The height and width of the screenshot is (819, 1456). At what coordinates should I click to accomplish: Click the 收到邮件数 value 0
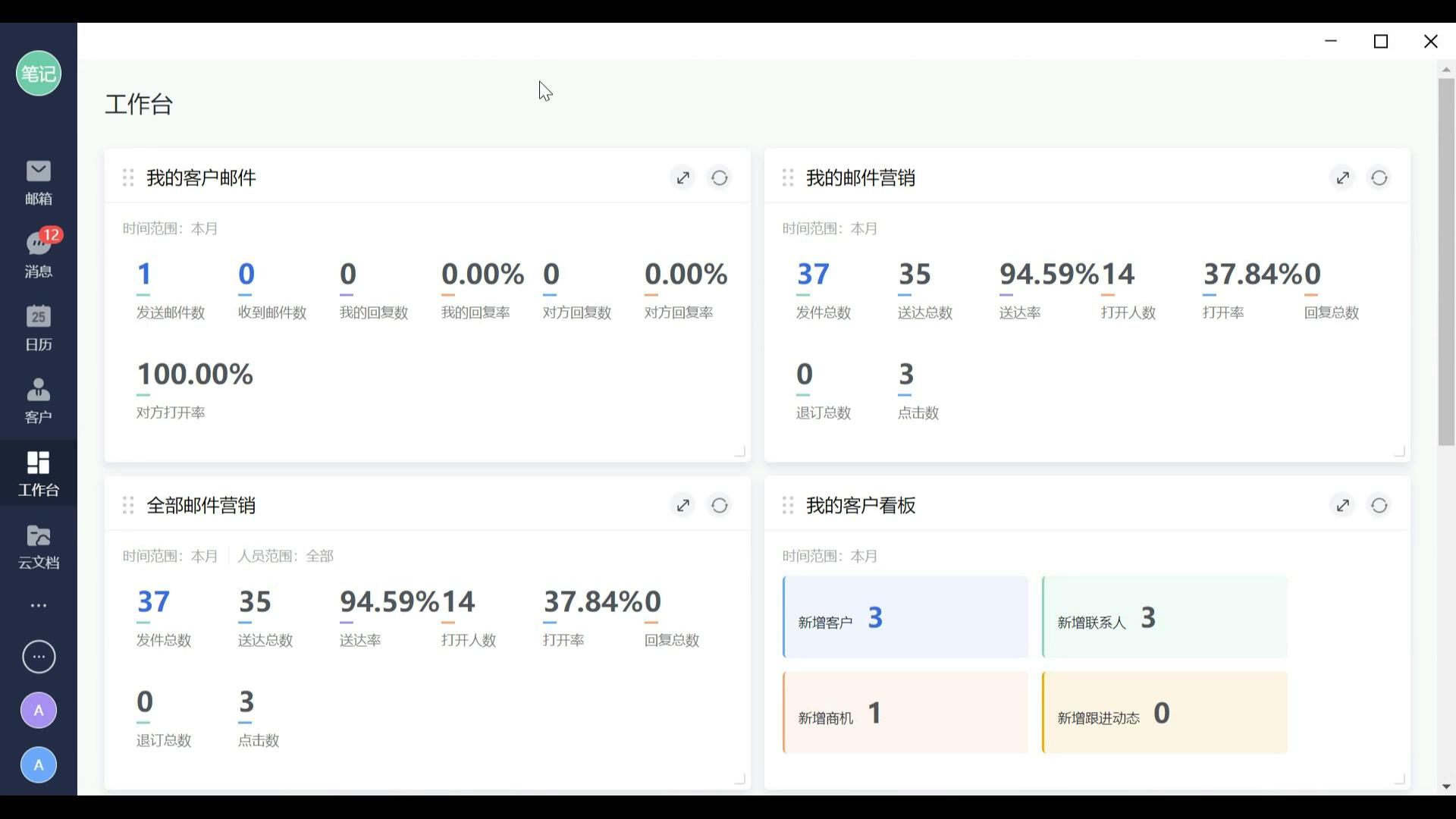(246, 274)
